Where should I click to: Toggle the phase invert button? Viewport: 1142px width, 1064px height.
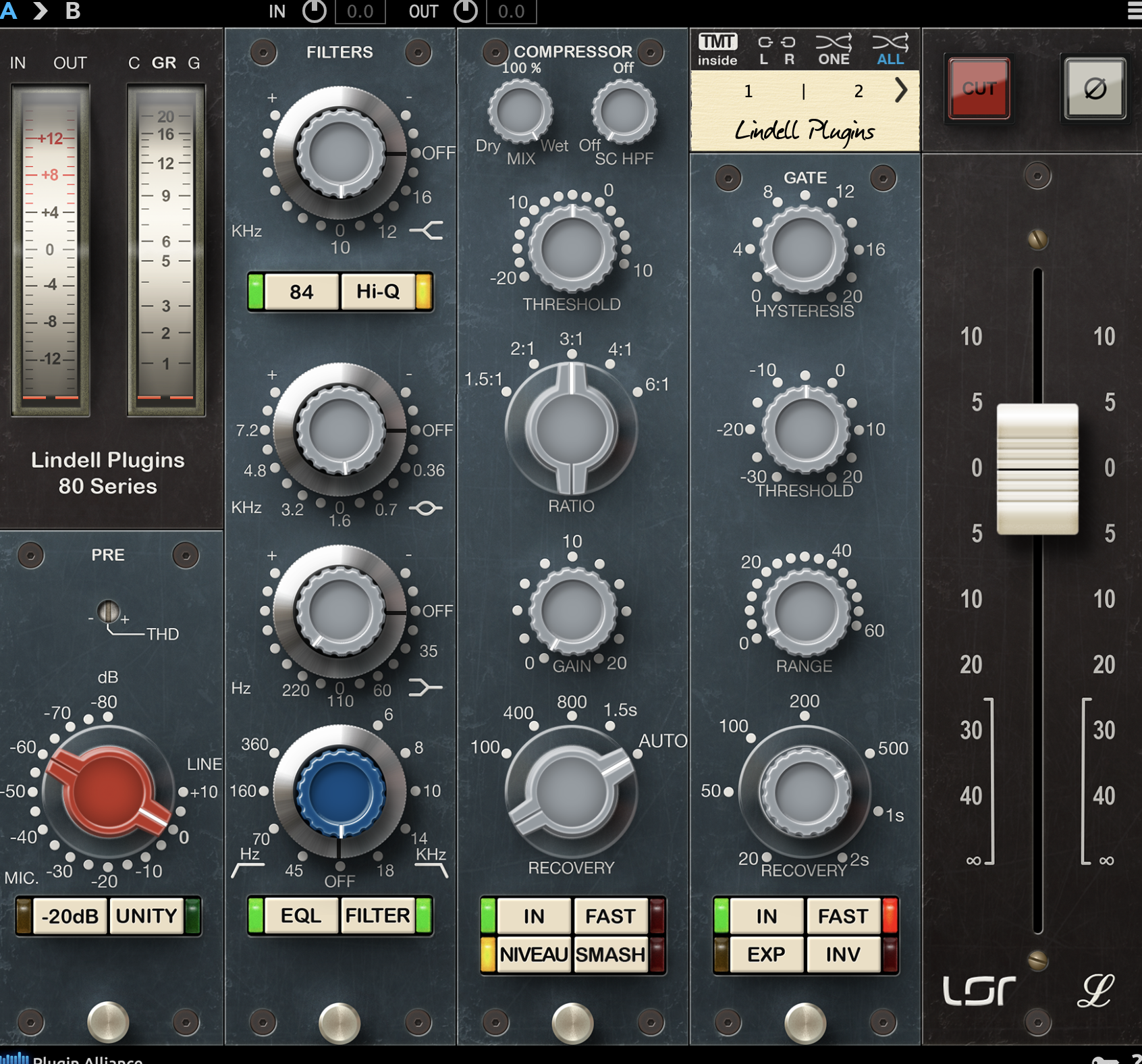[x=1095, y=88]
